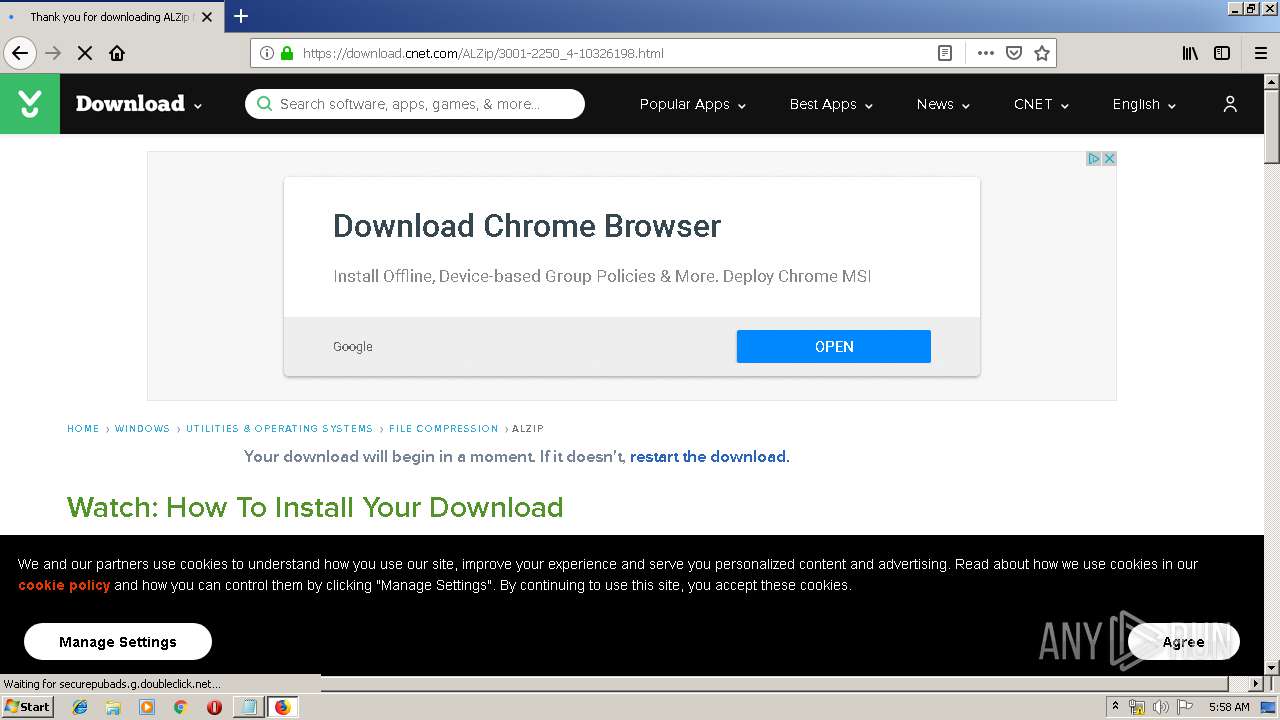This screenshot has height=720, width=1280.
Task: Open the user account profile icon
Action: 1230,104
